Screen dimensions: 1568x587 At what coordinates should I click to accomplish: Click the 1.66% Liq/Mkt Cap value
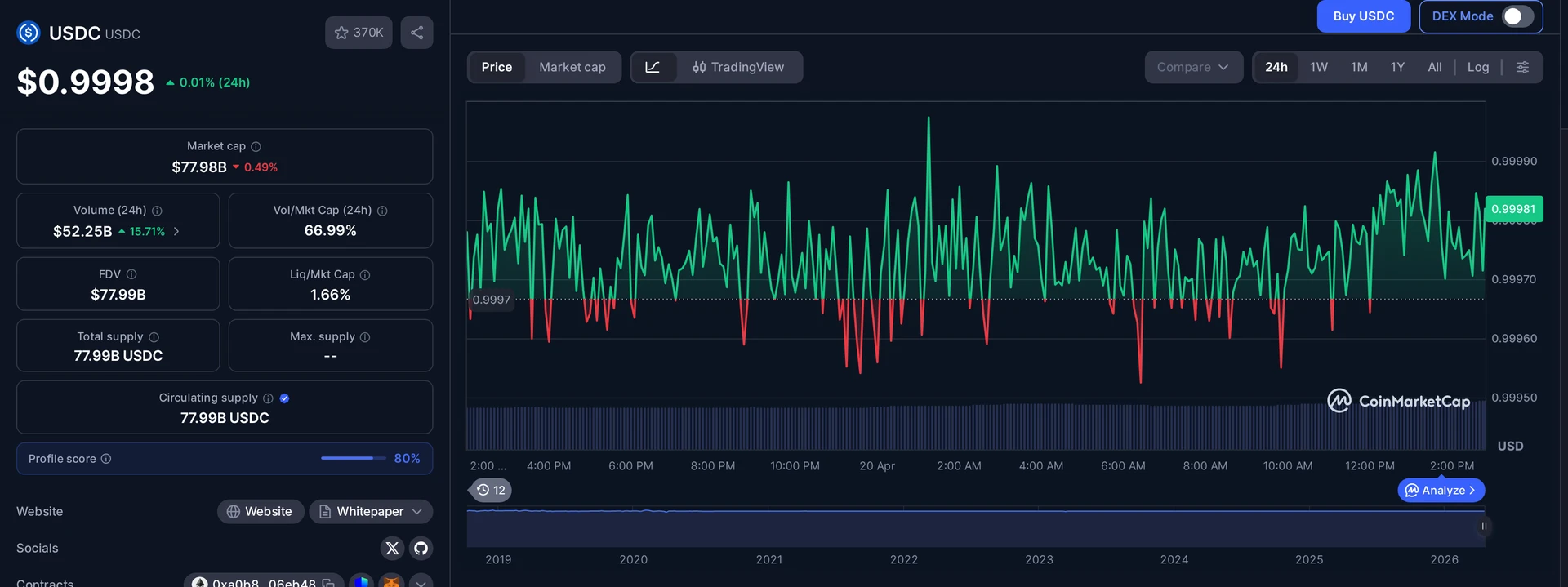tap(331, 295)
